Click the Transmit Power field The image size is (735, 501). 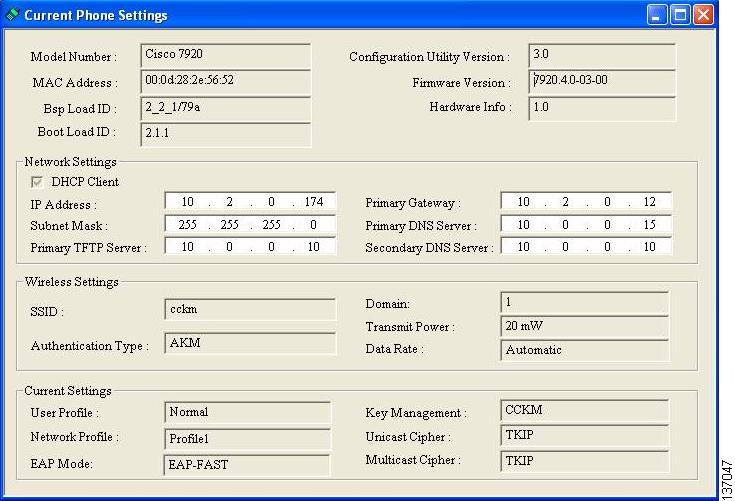tap(585, 327)
